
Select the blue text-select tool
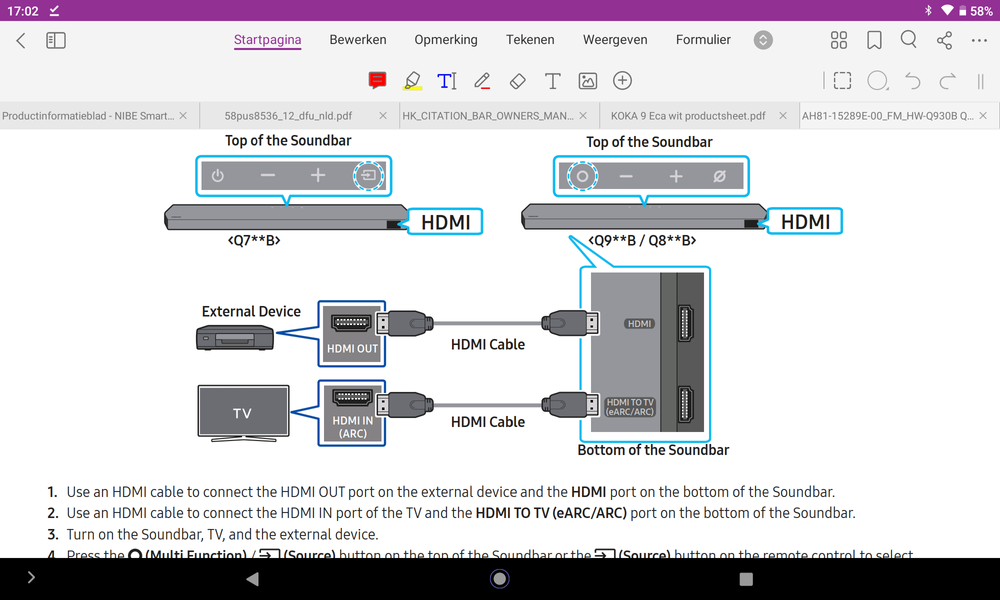pyautogui.click(x=447, y=81)
